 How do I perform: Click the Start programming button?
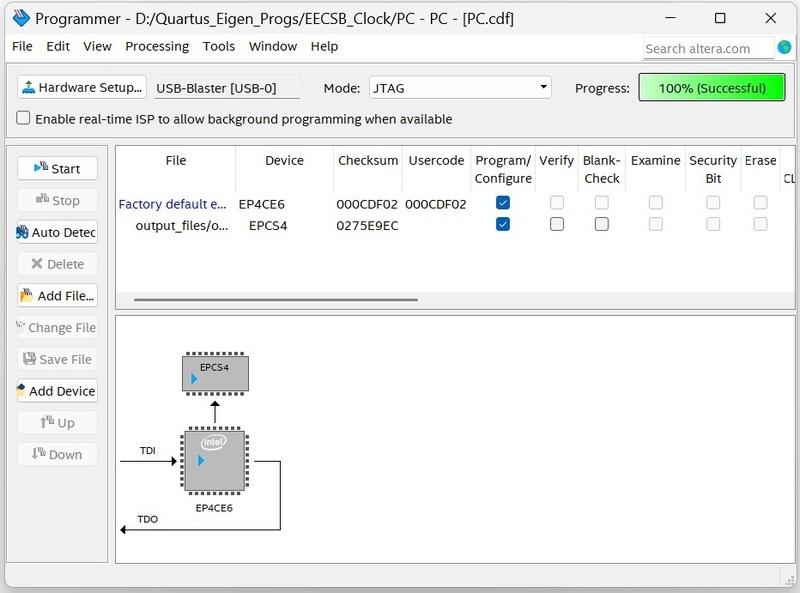[57, 168]
